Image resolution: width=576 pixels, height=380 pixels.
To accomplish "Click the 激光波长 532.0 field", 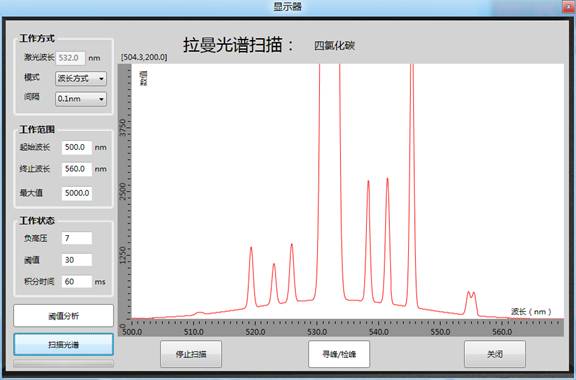I will click(x=71, y=58).
